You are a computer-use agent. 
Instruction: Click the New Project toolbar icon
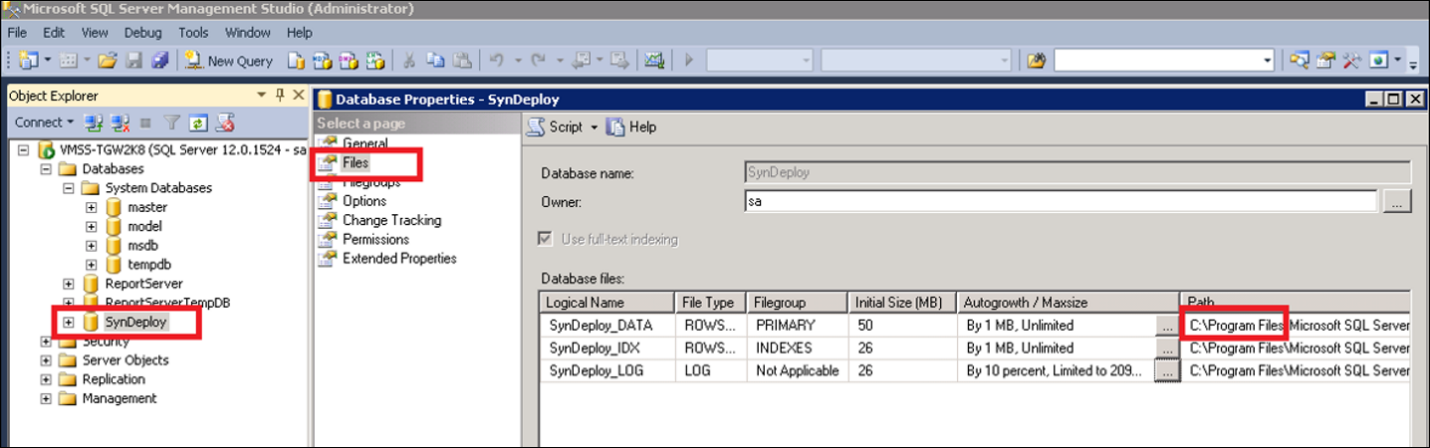(27, 60)
